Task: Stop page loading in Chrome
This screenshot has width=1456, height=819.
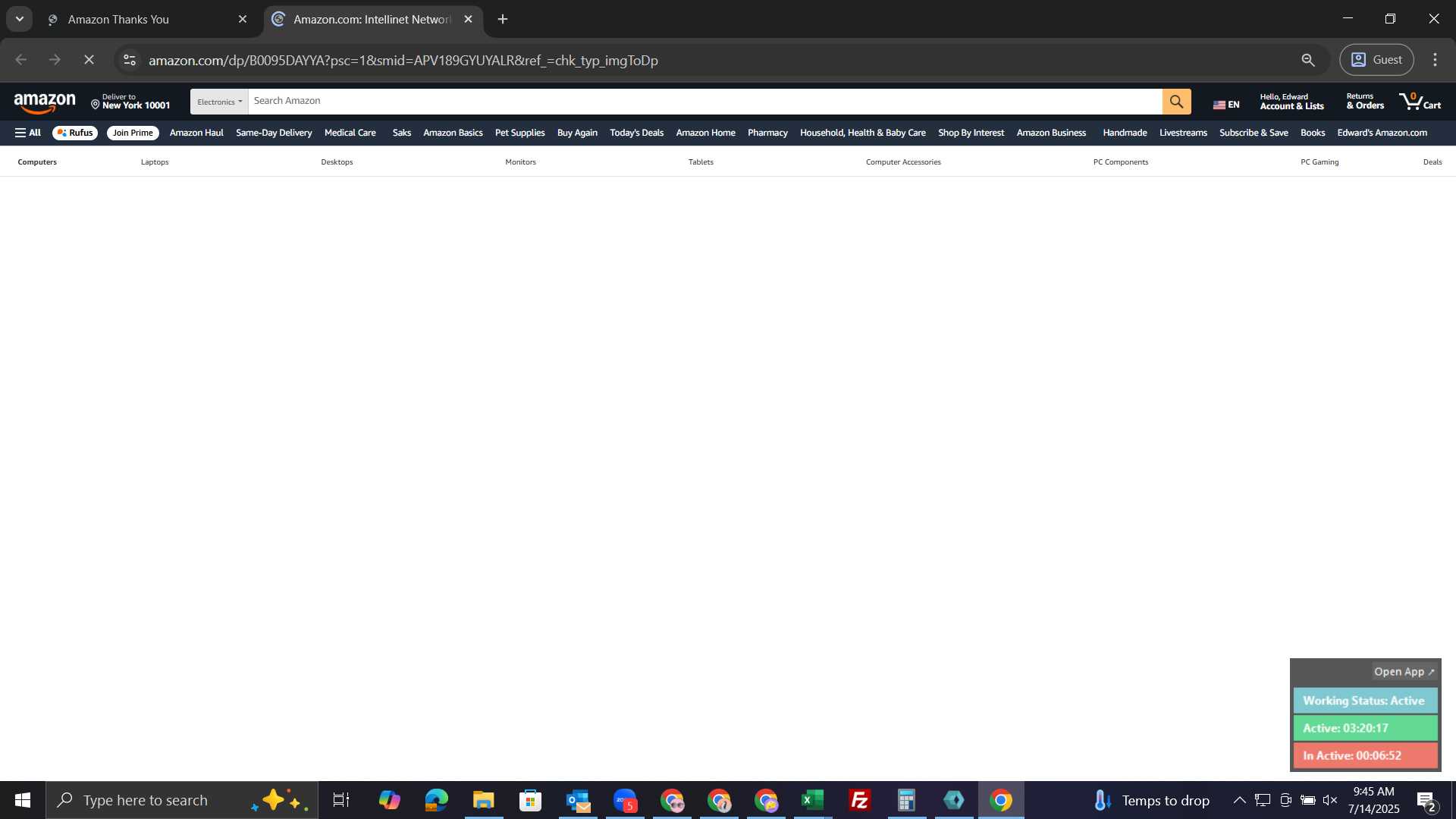Action: pyautogui.click(x=89, y=60)
